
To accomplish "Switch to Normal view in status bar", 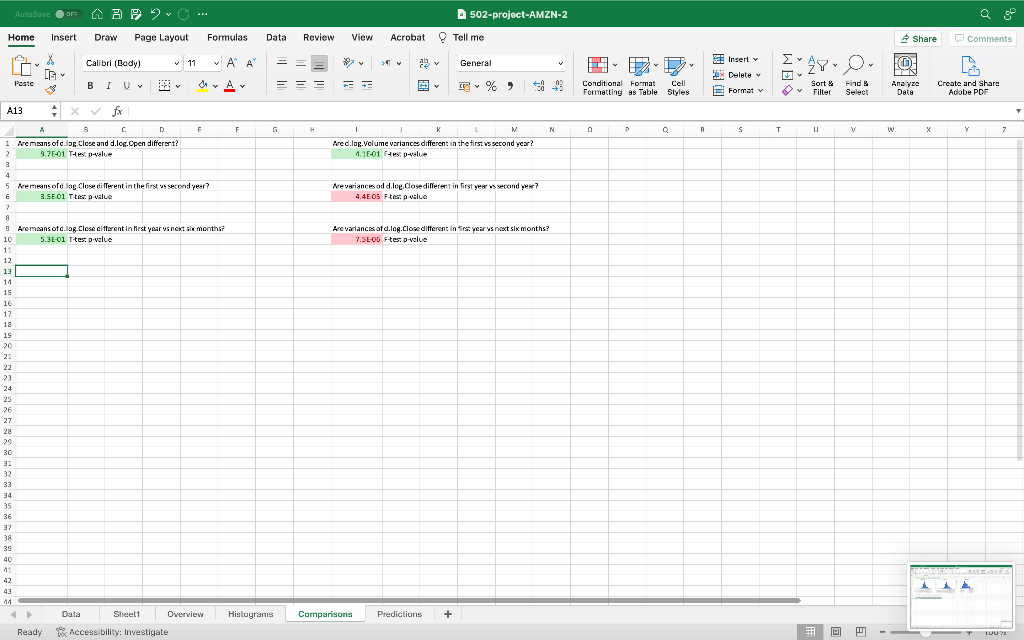I will pyautogui.click(x=810, y=632).
